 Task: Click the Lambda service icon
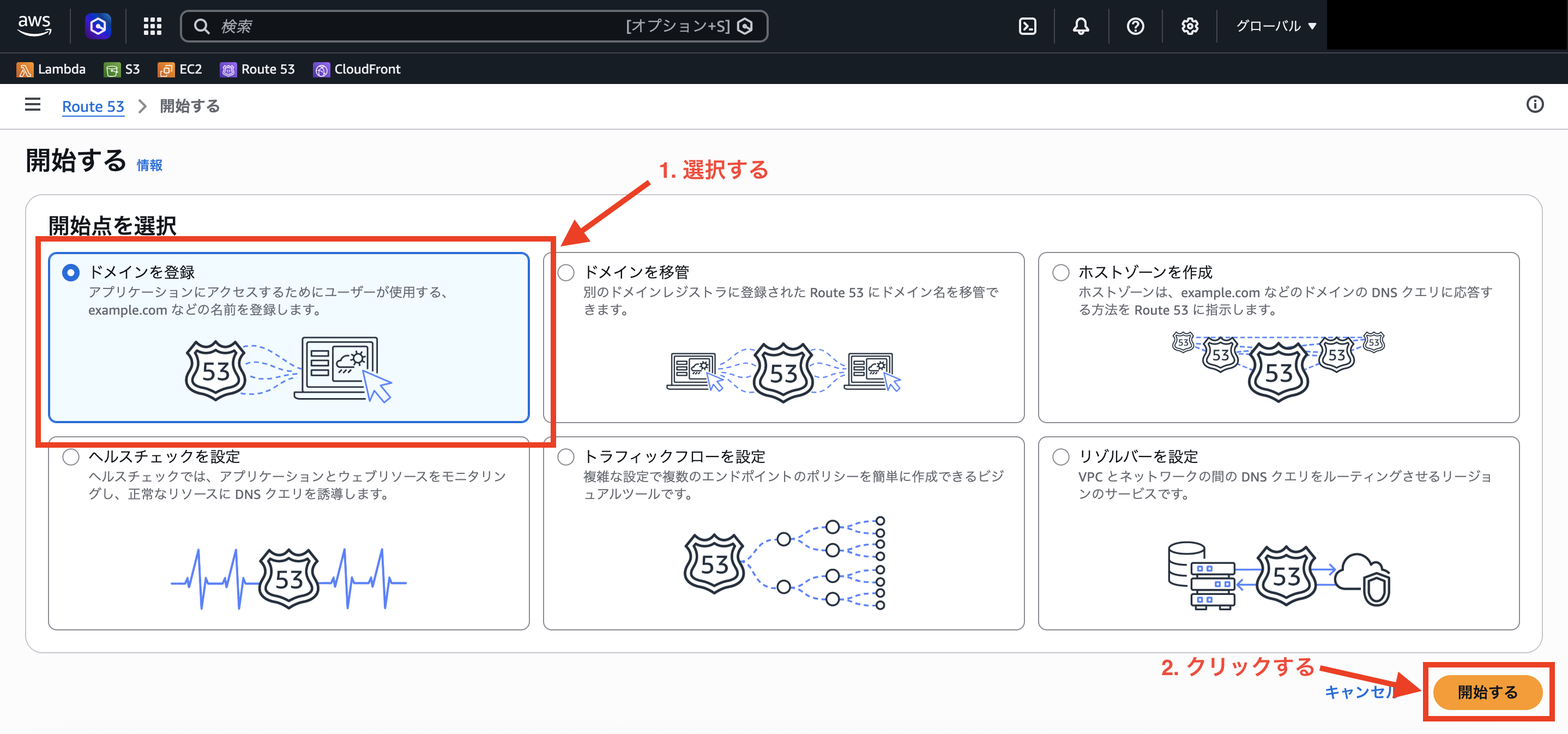coord(25,70)
